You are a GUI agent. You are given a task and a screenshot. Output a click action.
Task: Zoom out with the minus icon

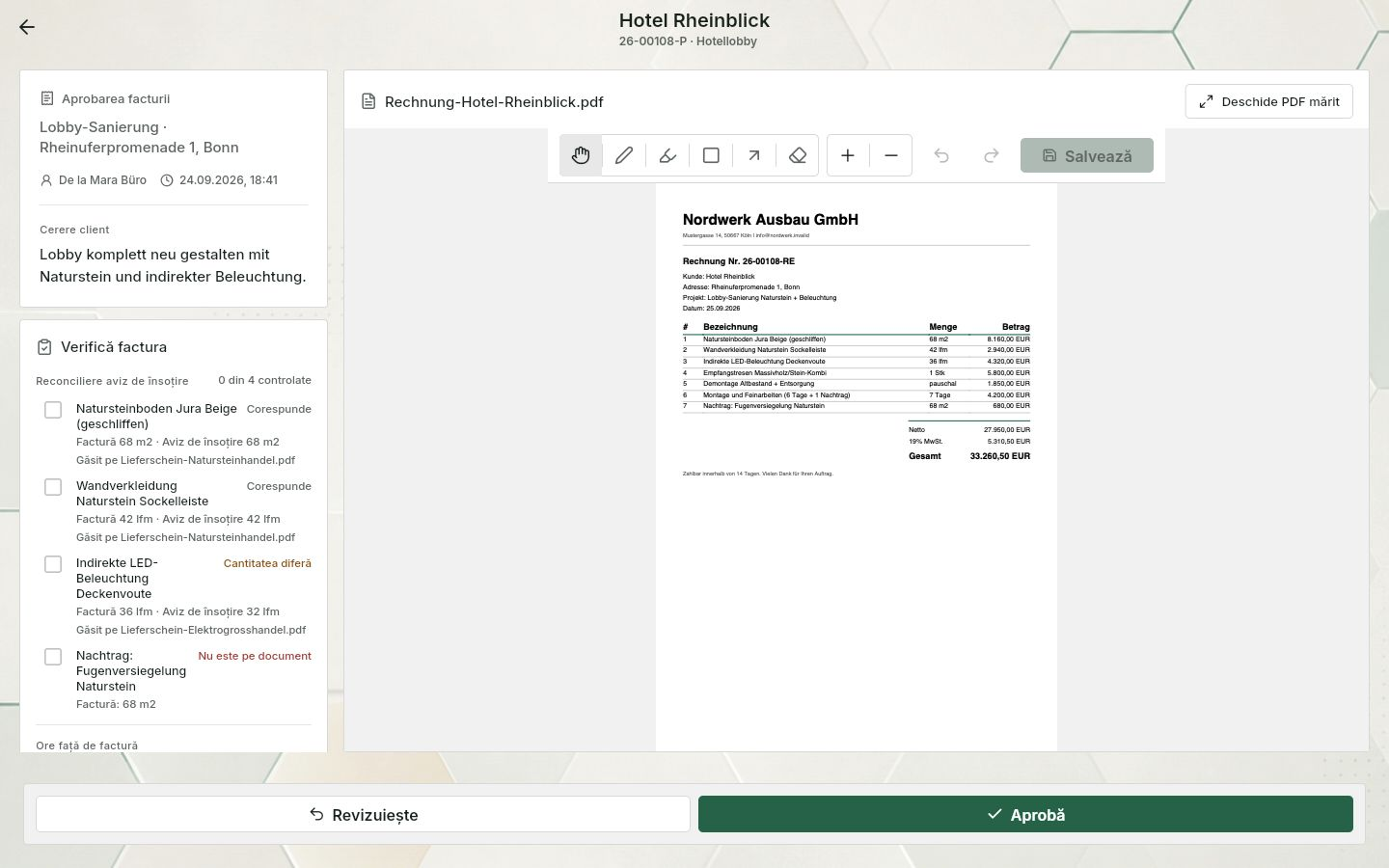(891, 155)
